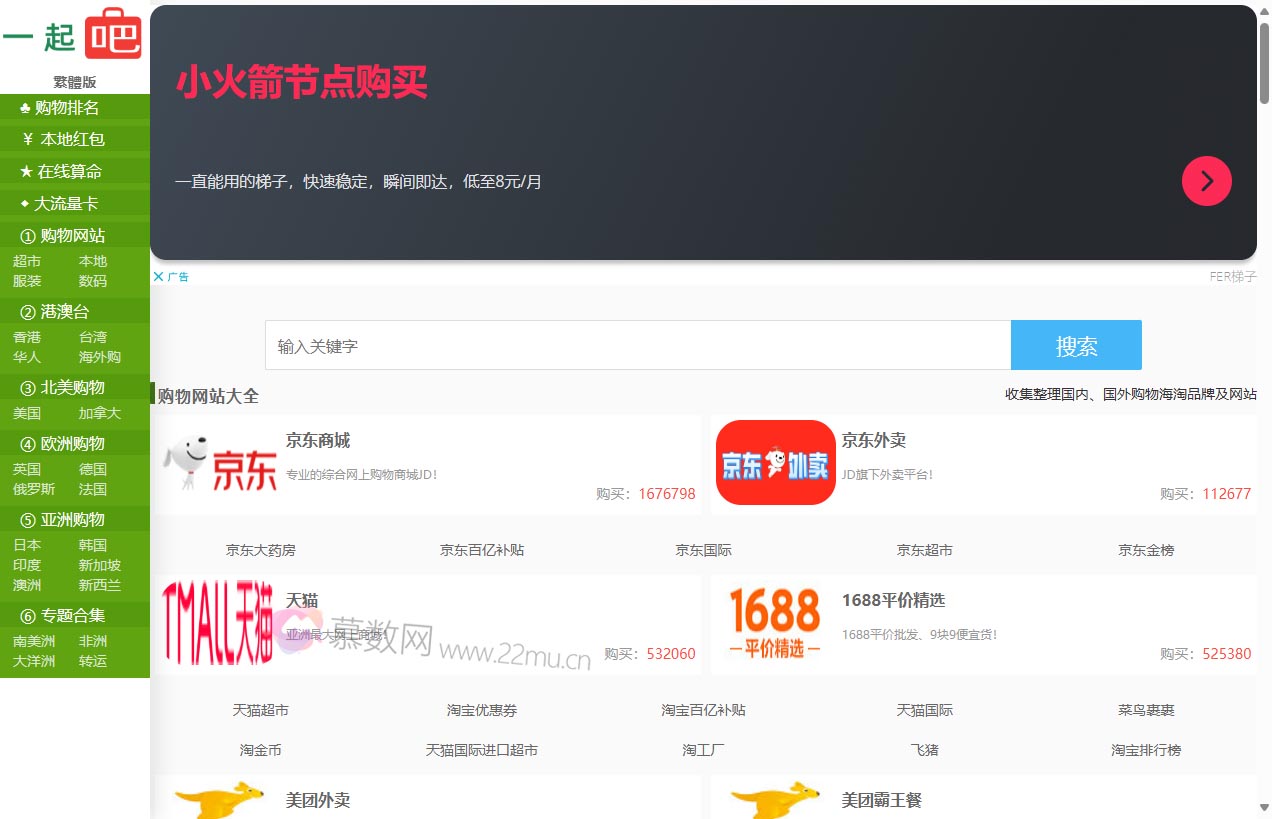
Task: Switch to 繁體版 language version
Action: 75,82
